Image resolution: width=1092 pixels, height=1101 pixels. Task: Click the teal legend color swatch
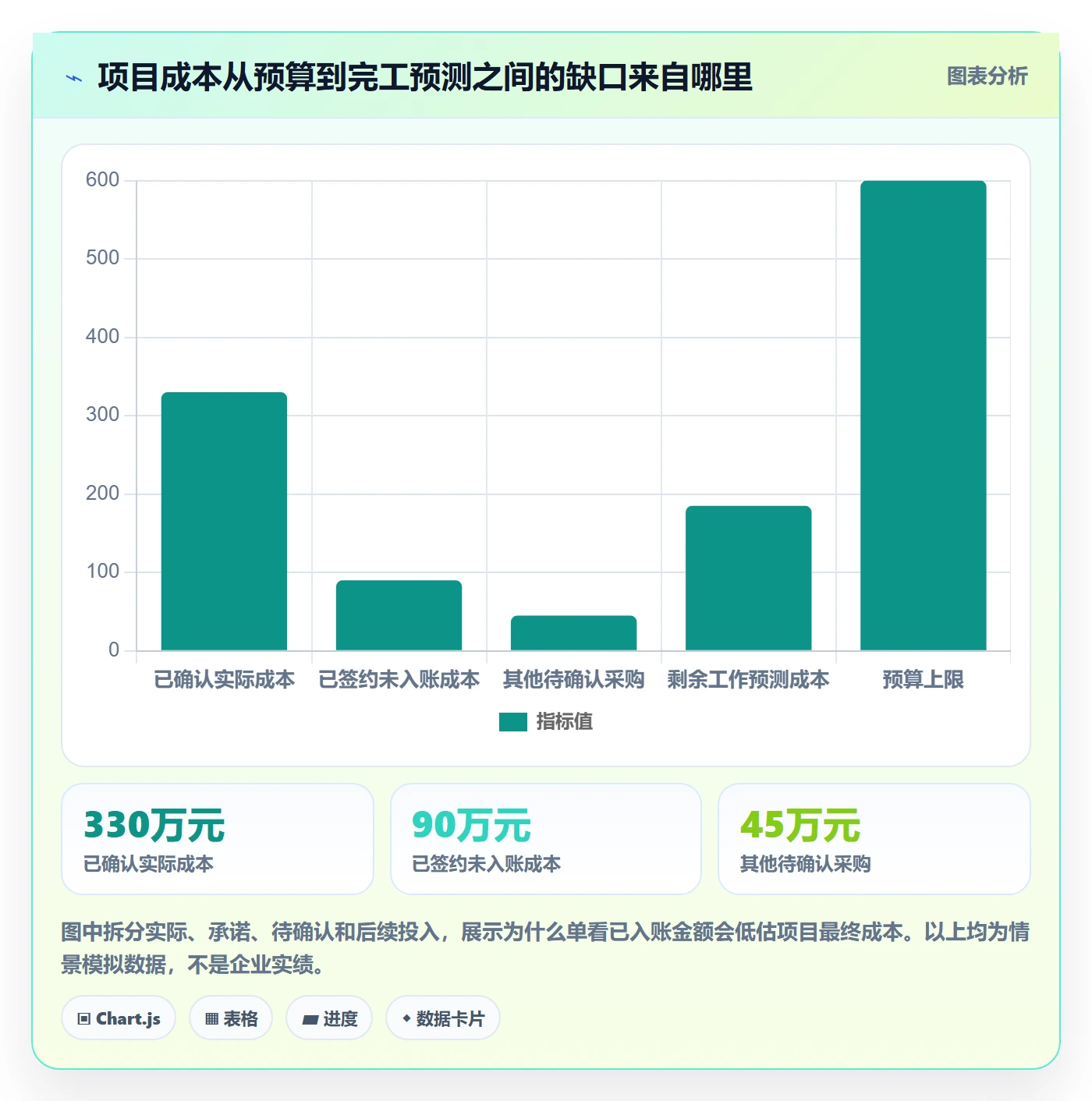(x=513, y=722)
